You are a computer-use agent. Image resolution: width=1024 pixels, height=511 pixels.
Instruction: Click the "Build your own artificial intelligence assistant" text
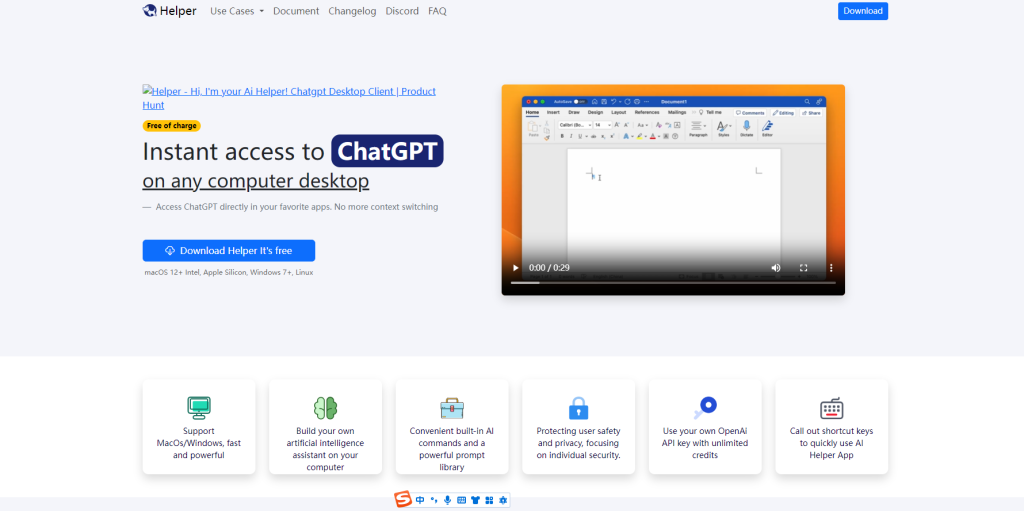325,449
